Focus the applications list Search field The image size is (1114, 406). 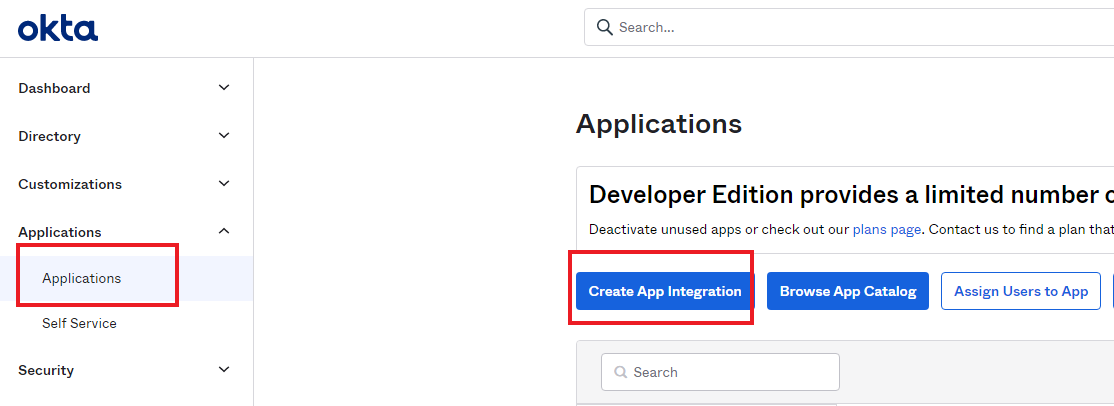tap(720, 372)
